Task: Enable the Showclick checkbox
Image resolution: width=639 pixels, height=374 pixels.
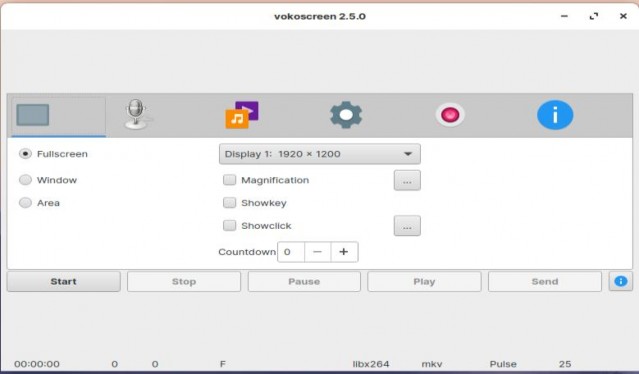Action: [x=229, y=225]
